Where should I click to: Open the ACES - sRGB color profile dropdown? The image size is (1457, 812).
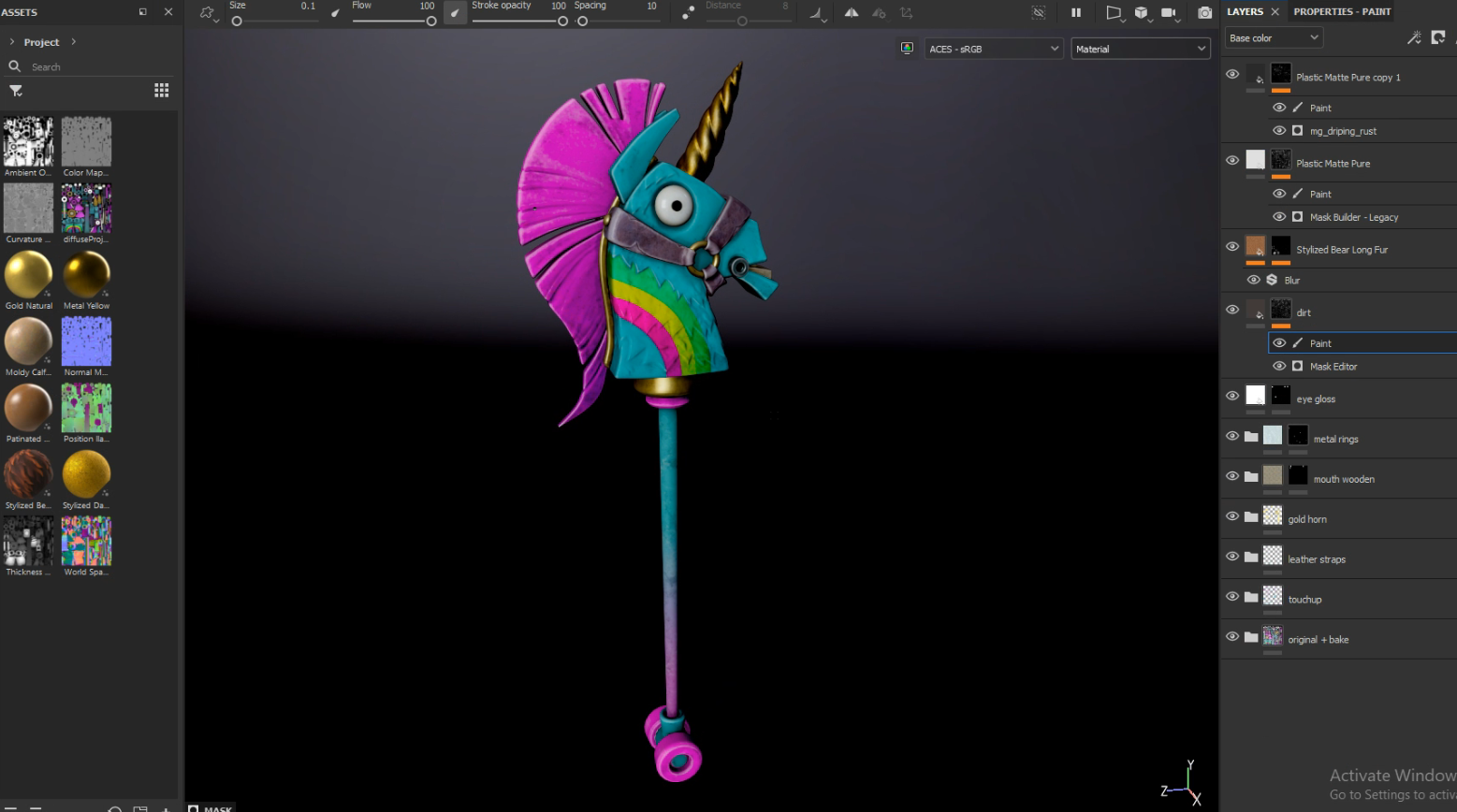click(x=993, y=48)
